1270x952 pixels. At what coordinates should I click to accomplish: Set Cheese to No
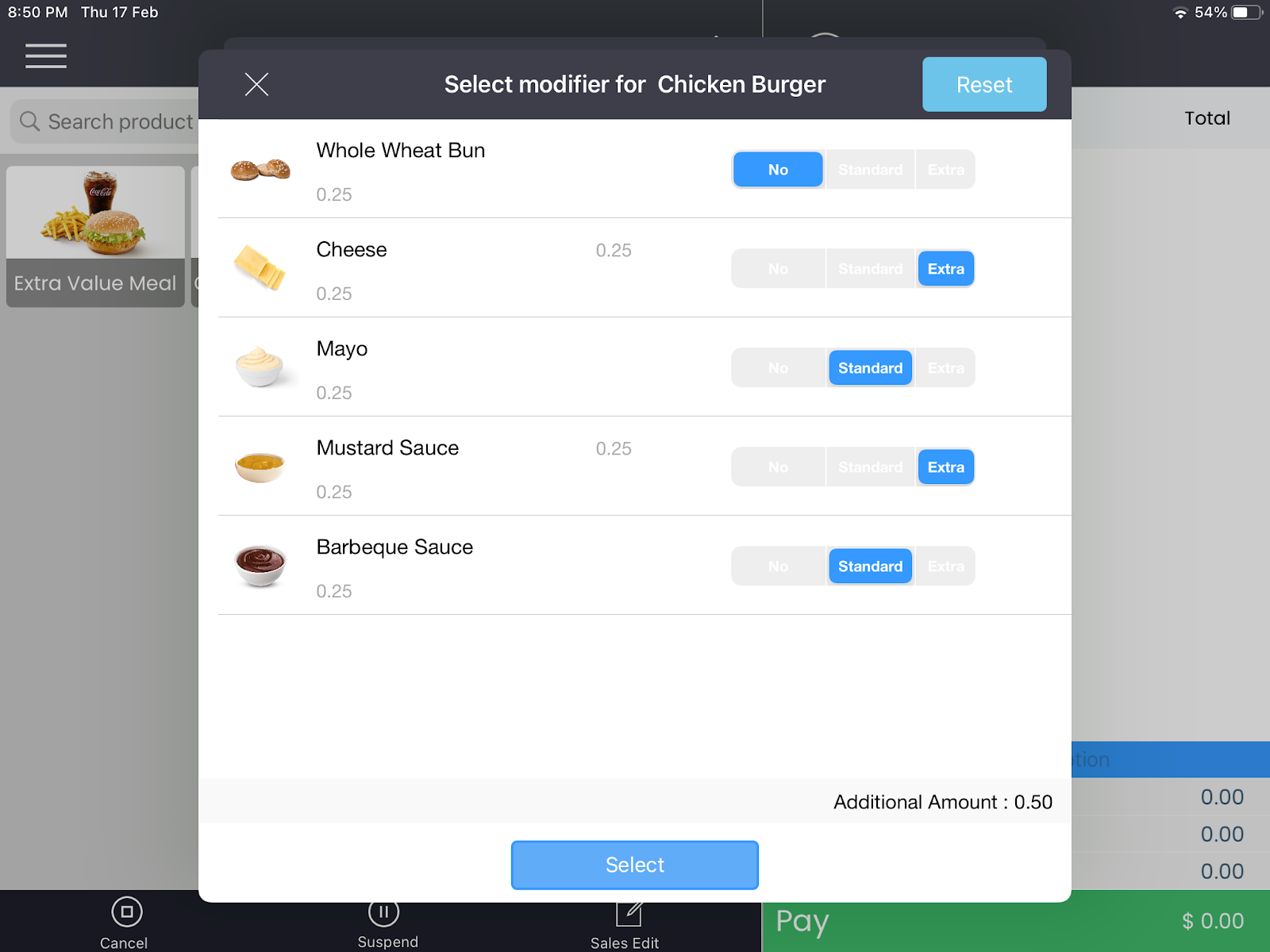(x=778, y=269)
